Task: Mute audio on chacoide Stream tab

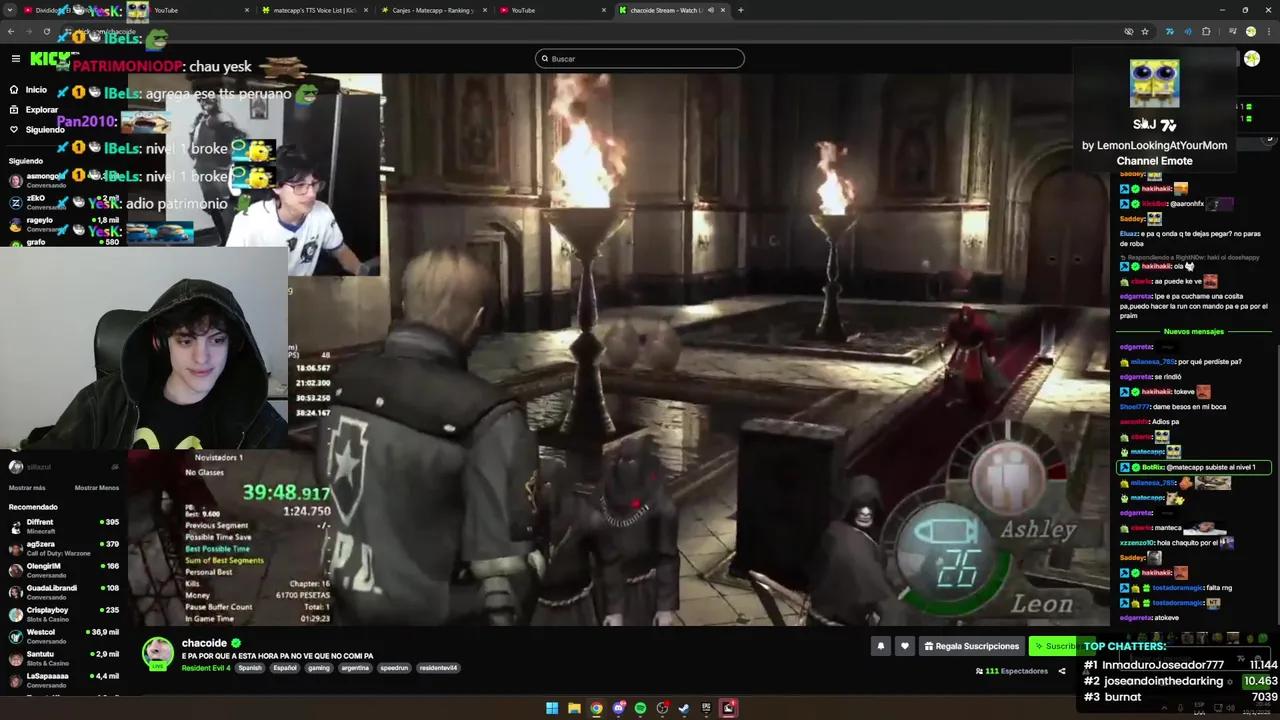Action: [x=711, y=10]
